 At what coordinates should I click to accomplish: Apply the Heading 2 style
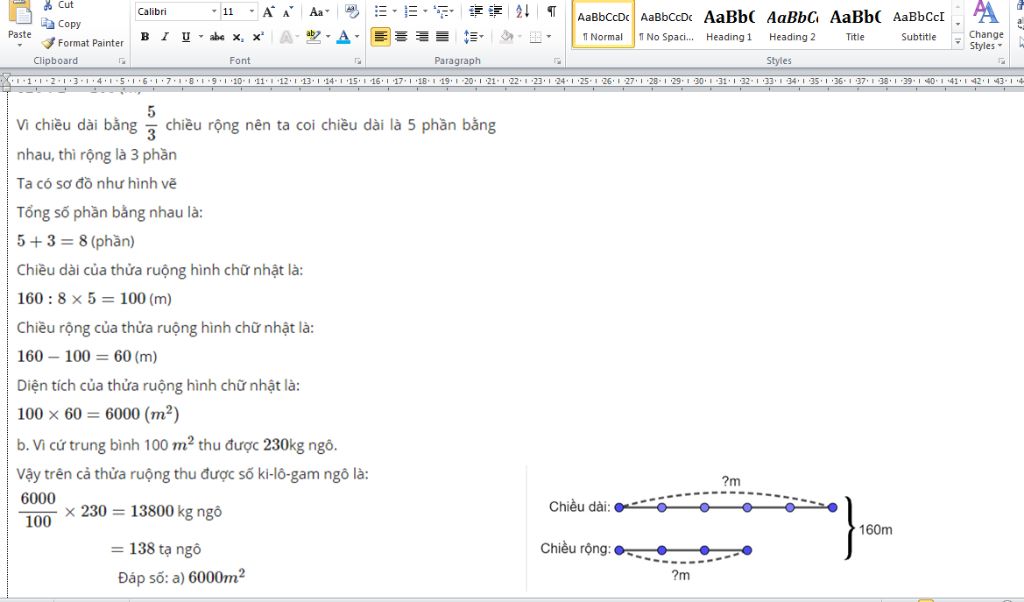792,24
